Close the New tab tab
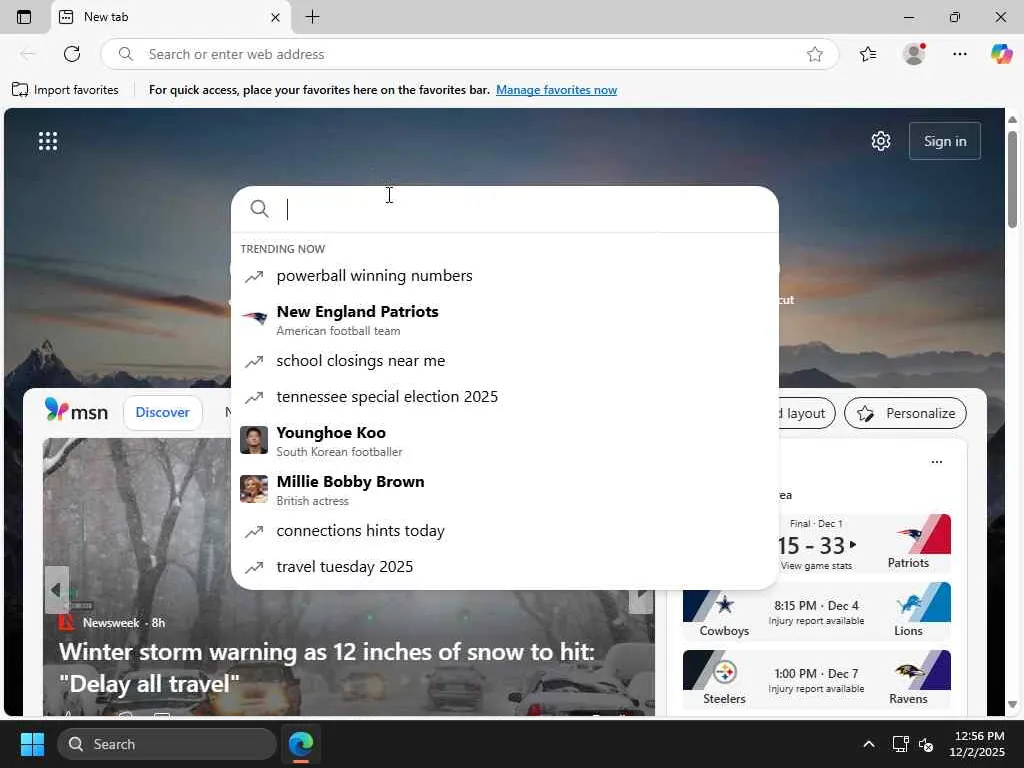This screenshot has height=768, width=1024. pyautogui.click(x=276, y=18)
